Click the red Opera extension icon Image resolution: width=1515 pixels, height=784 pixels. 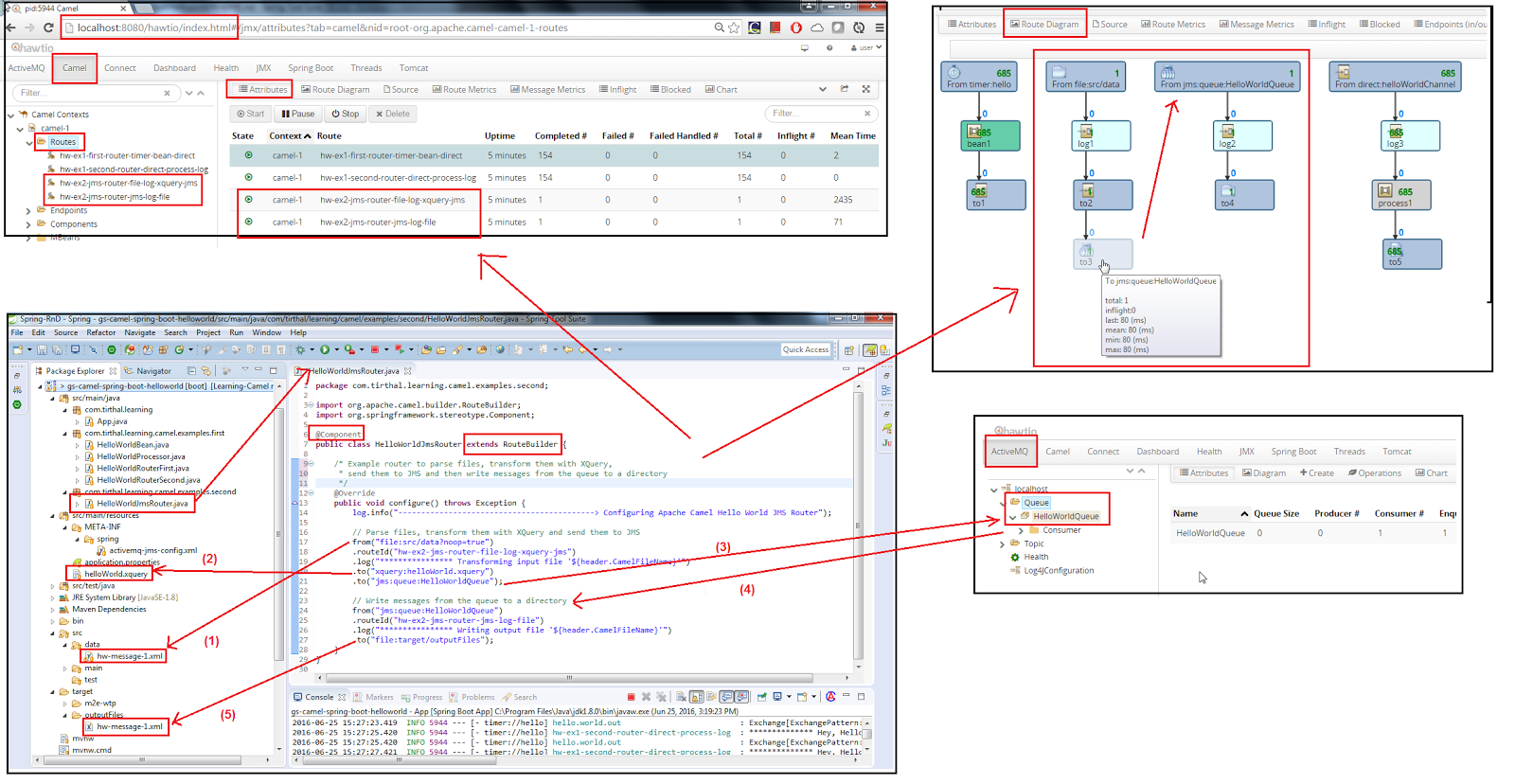[796, 27]
